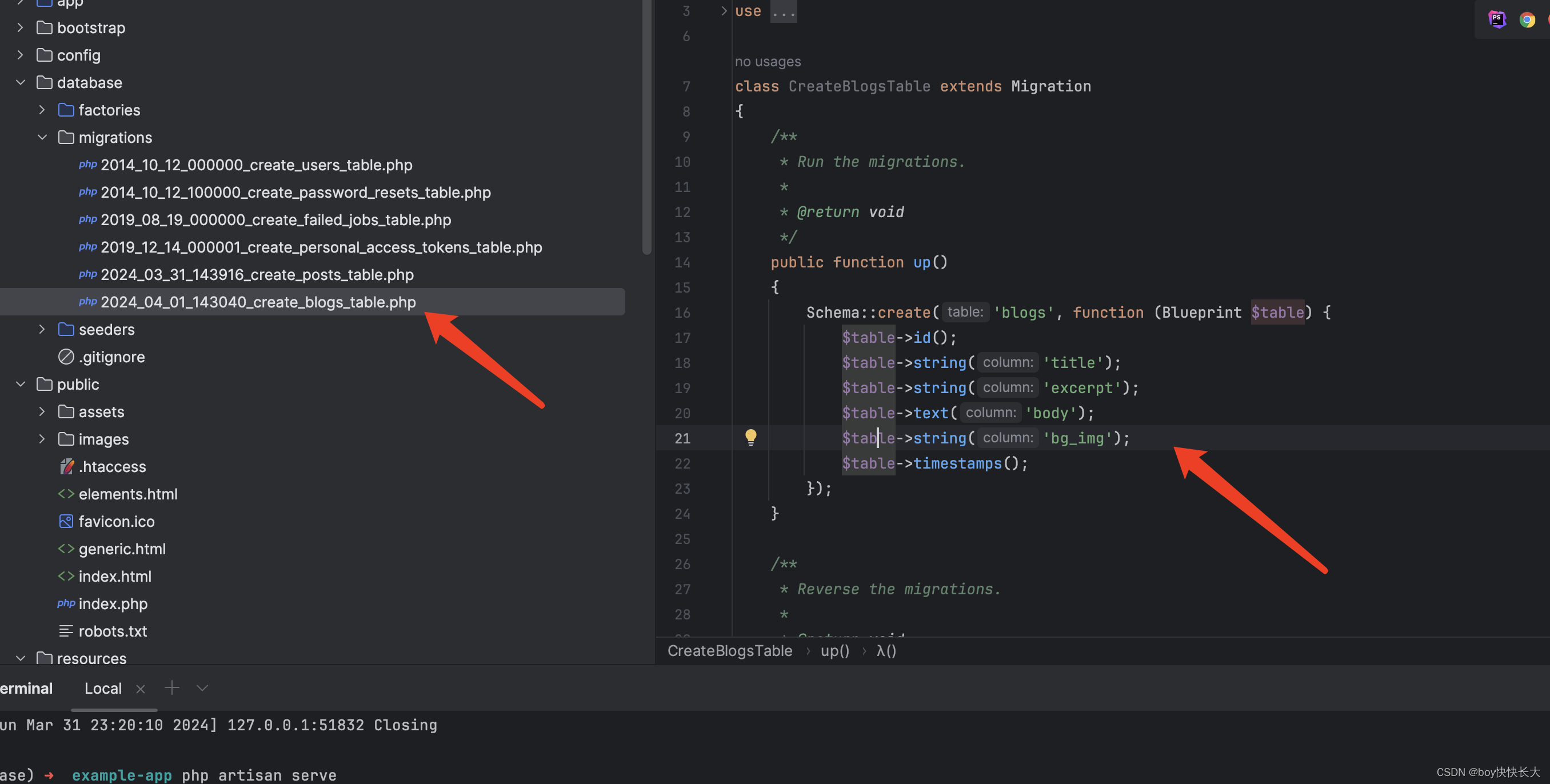The image size is (1550, 784).
Task: Click the folded '...' placeholder after use
Action: click(x=784, y=11)
